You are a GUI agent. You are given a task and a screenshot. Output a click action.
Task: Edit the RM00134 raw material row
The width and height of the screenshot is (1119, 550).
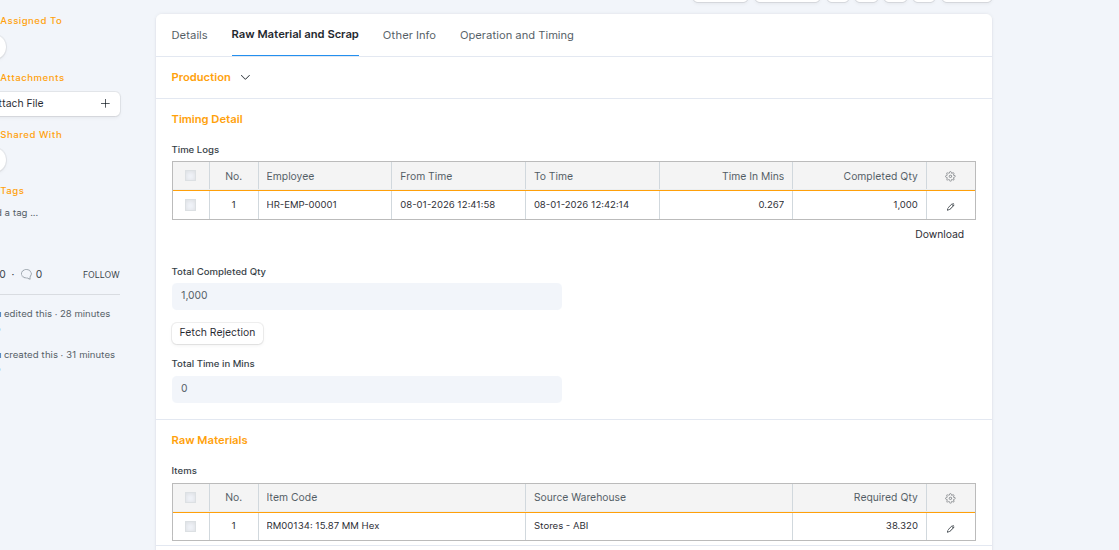point(950,527)
